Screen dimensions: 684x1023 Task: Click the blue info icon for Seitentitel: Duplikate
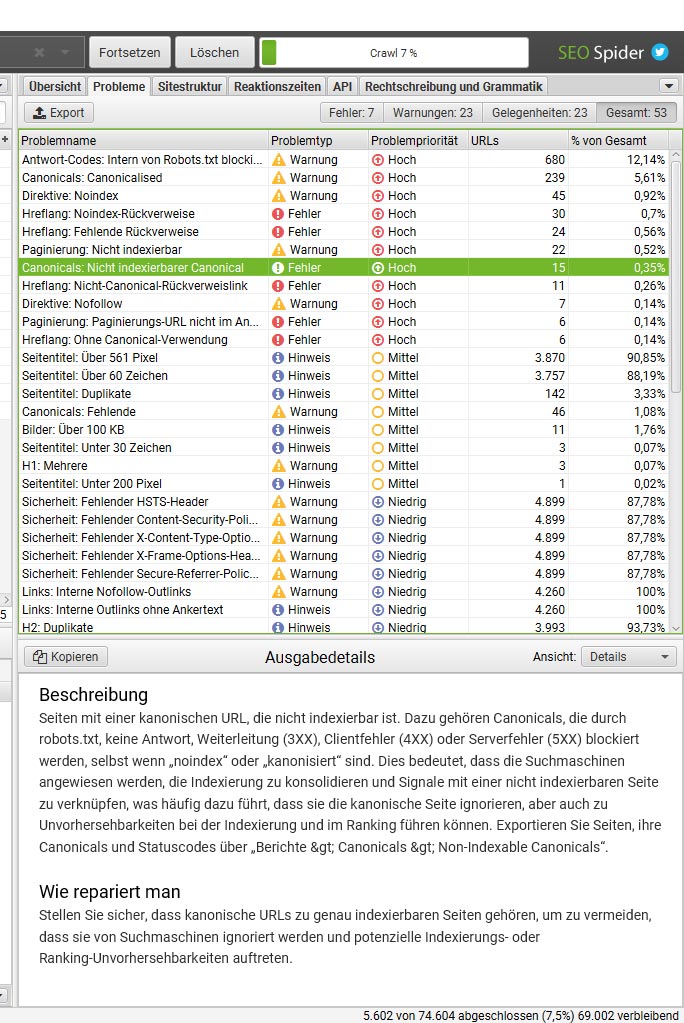[x=278, y=394]
